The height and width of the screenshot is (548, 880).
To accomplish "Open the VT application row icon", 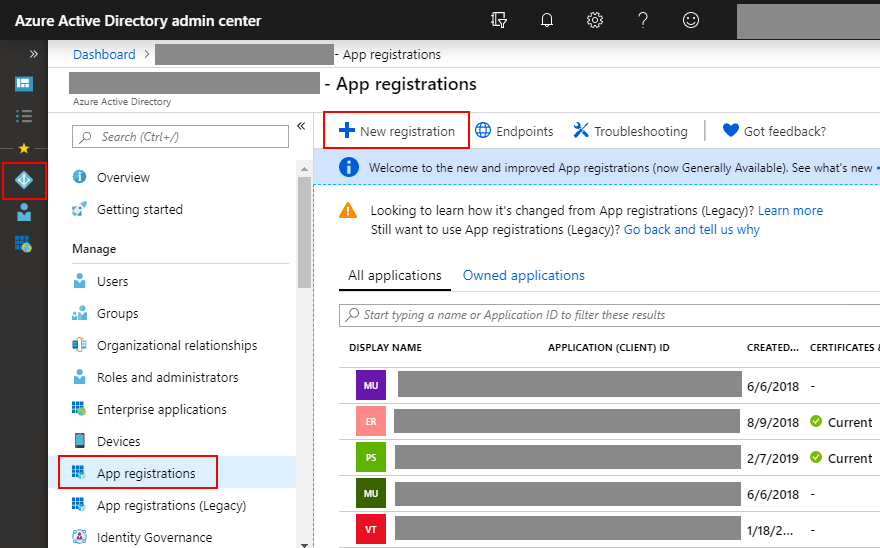I will point(371,529).
